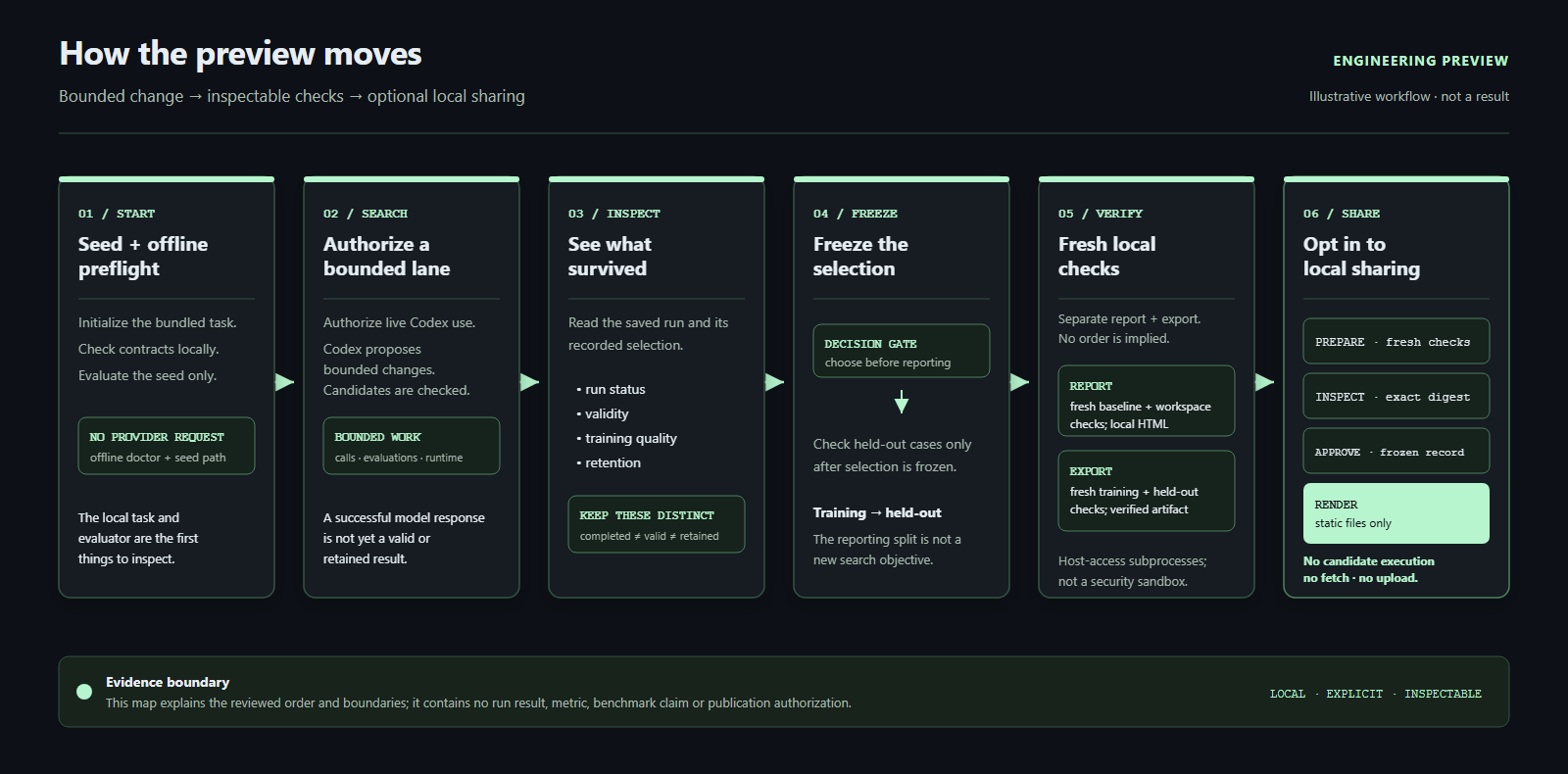The height and width of the screenshot is (774, 1568).
Task: Click the NO PROVIDER REQUEST badge
Action: tap(167, 446)
